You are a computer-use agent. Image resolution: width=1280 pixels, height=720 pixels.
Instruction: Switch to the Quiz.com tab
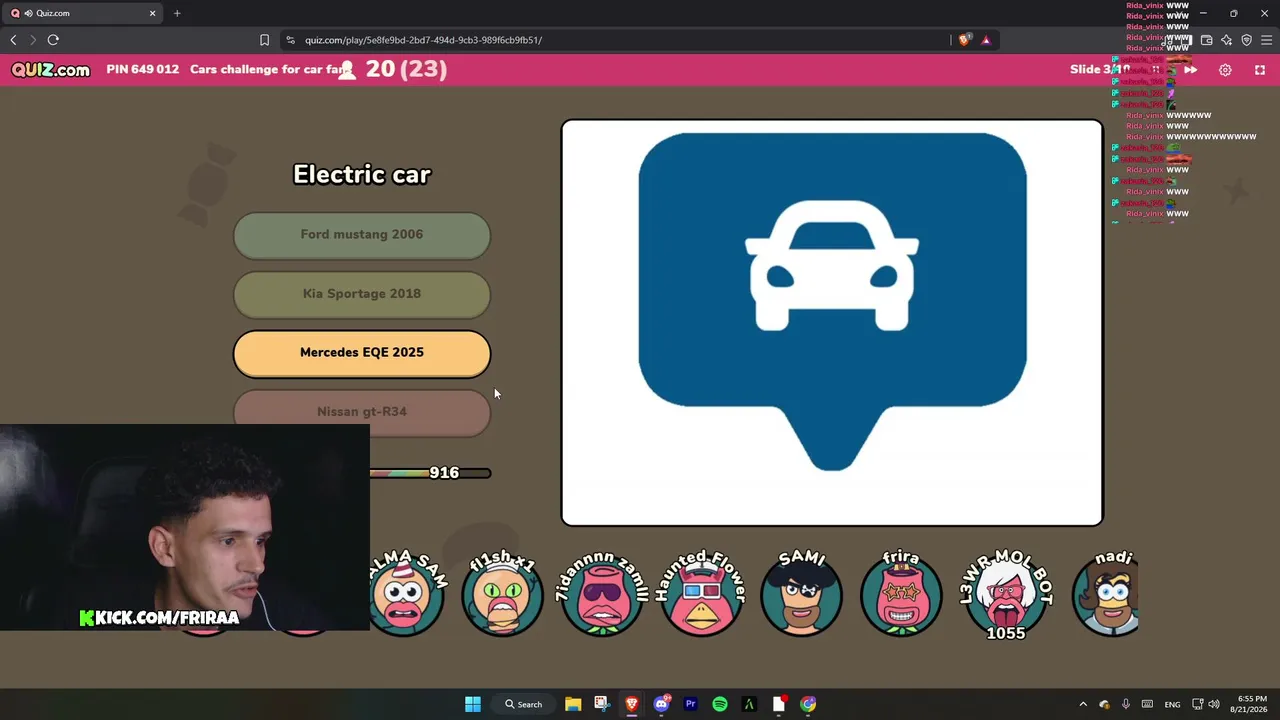[x=84, y=13]
